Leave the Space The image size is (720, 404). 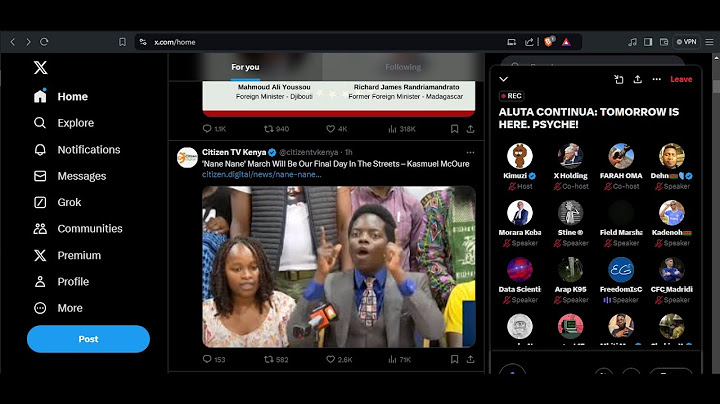pos(681,79)
